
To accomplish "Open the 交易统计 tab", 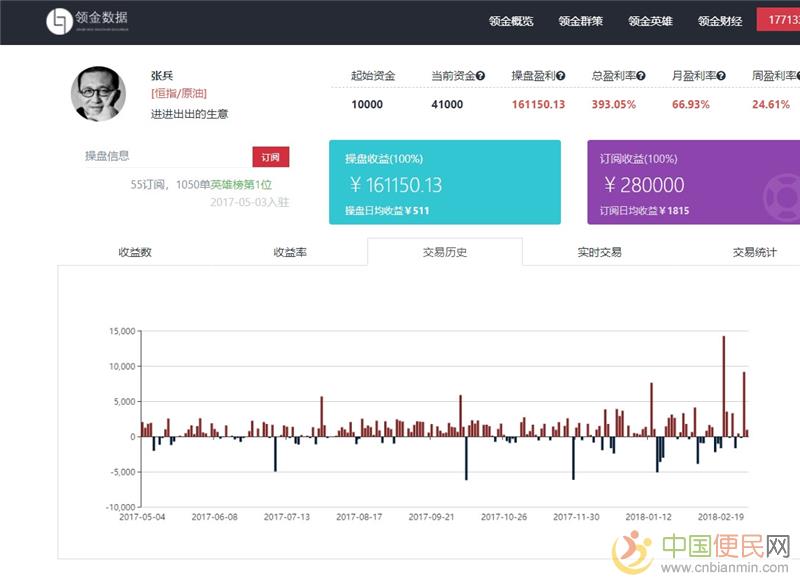I will tap(754, 252).
